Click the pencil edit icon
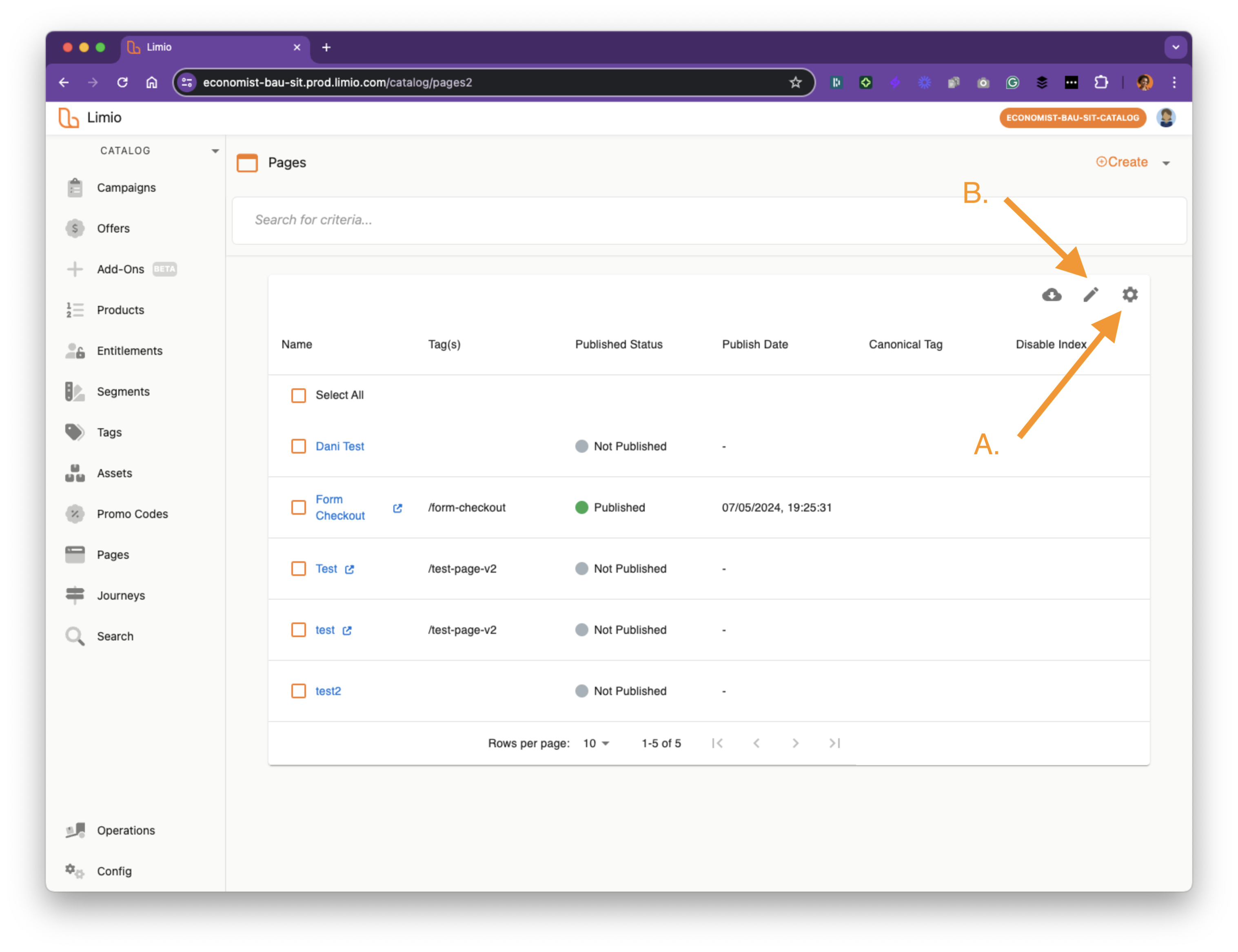 click(x=1091, y=294)
